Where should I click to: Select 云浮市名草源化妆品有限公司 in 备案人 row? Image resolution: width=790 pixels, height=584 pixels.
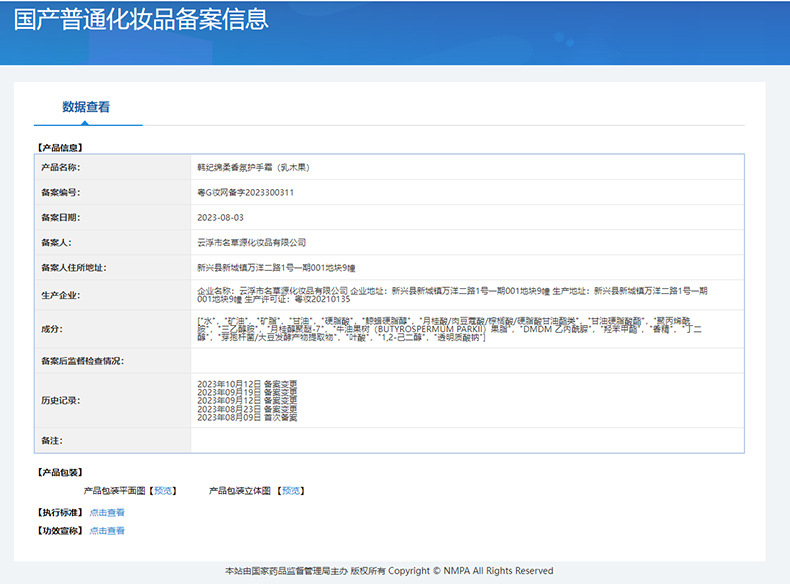(251, 243)
